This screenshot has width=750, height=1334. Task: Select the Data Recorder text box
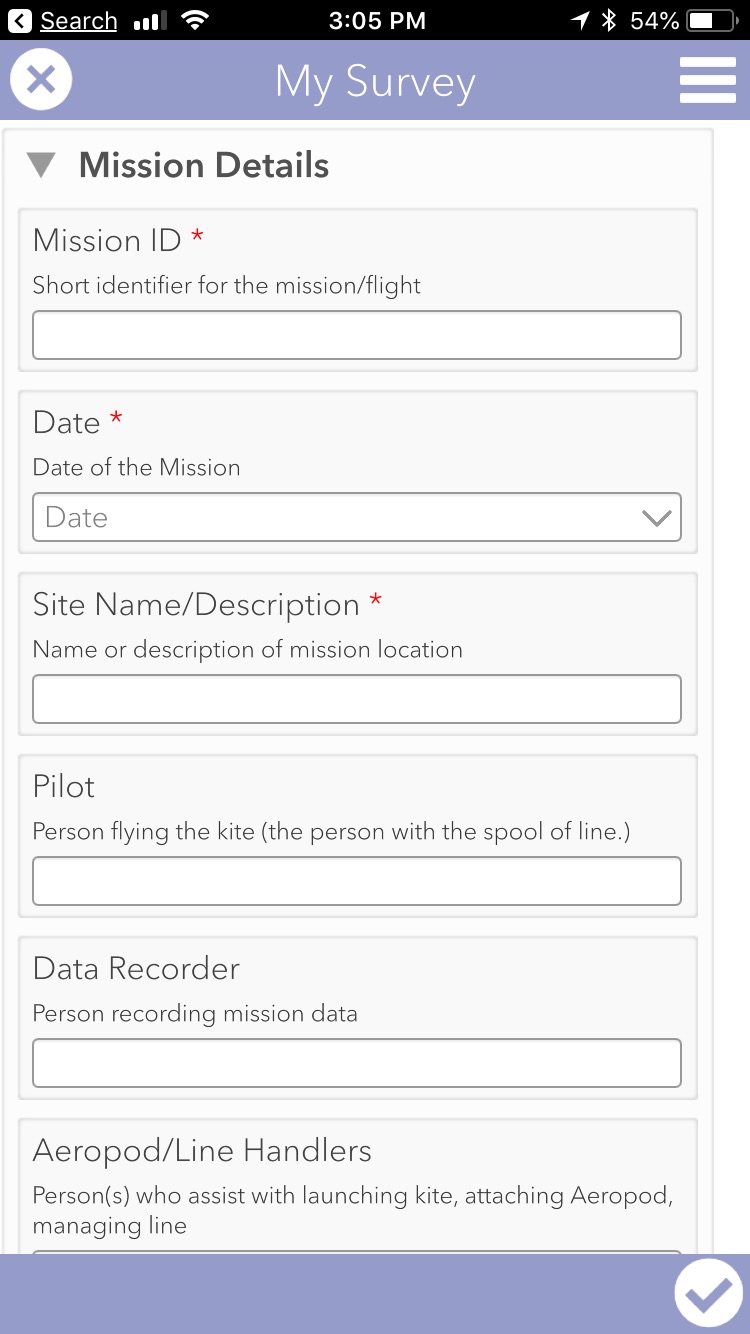point(357,1063)
